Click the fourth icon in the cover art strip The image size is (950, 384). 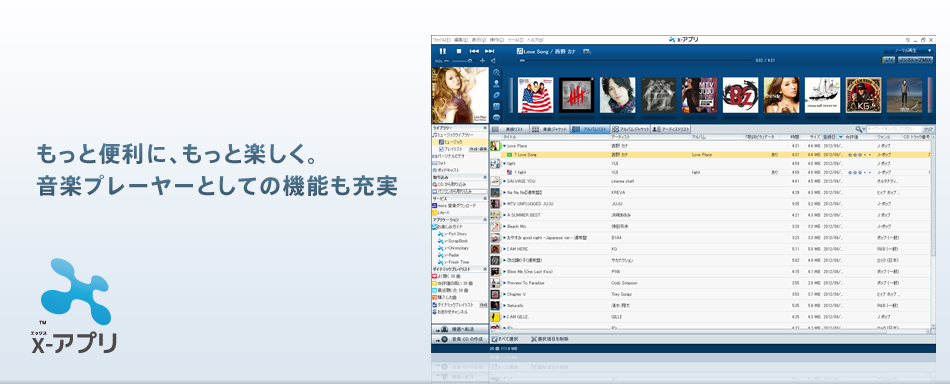point(496,107)
